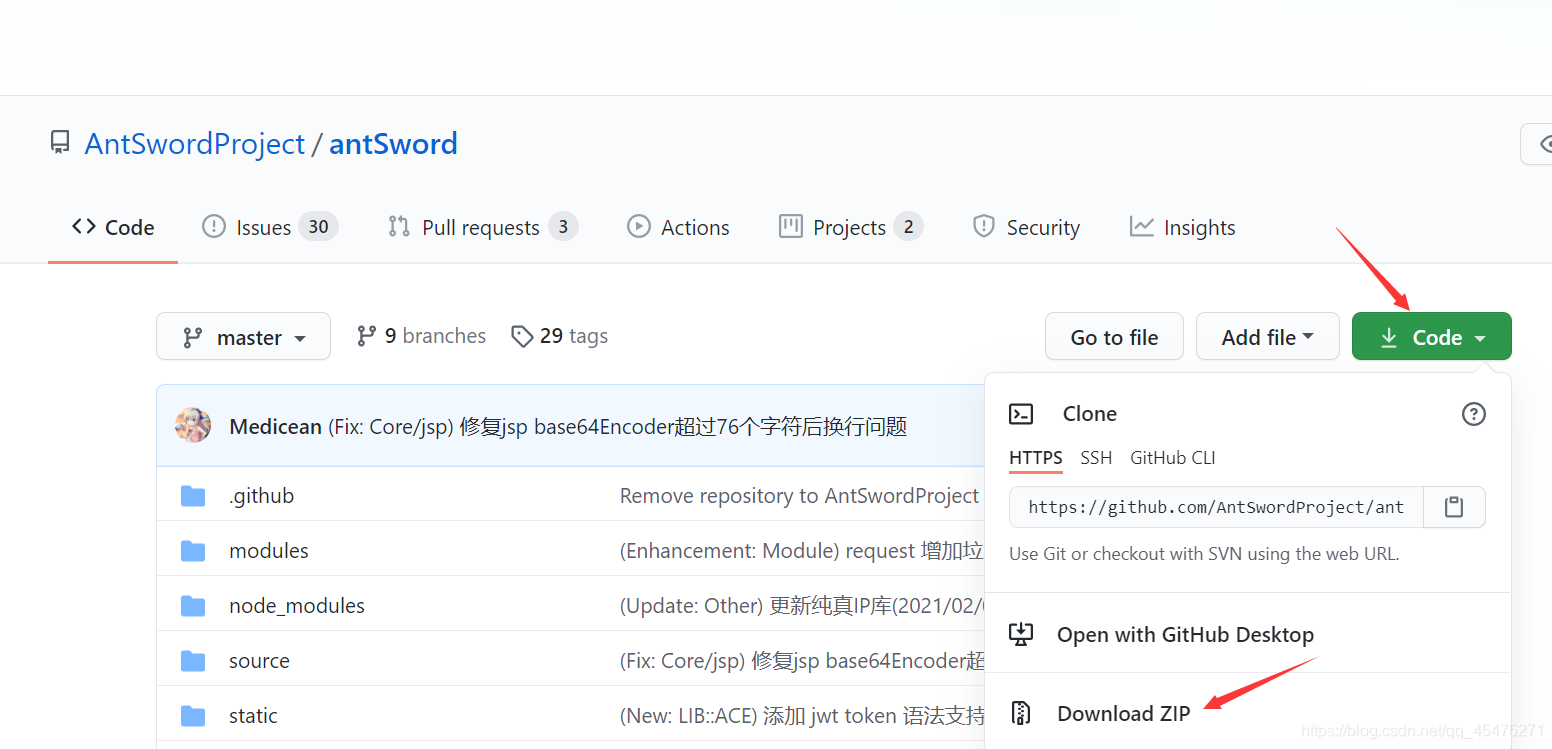The width and height of the screenshot is (1552, 749).
Task: Open Medicean author link
Action: (276, 427)
